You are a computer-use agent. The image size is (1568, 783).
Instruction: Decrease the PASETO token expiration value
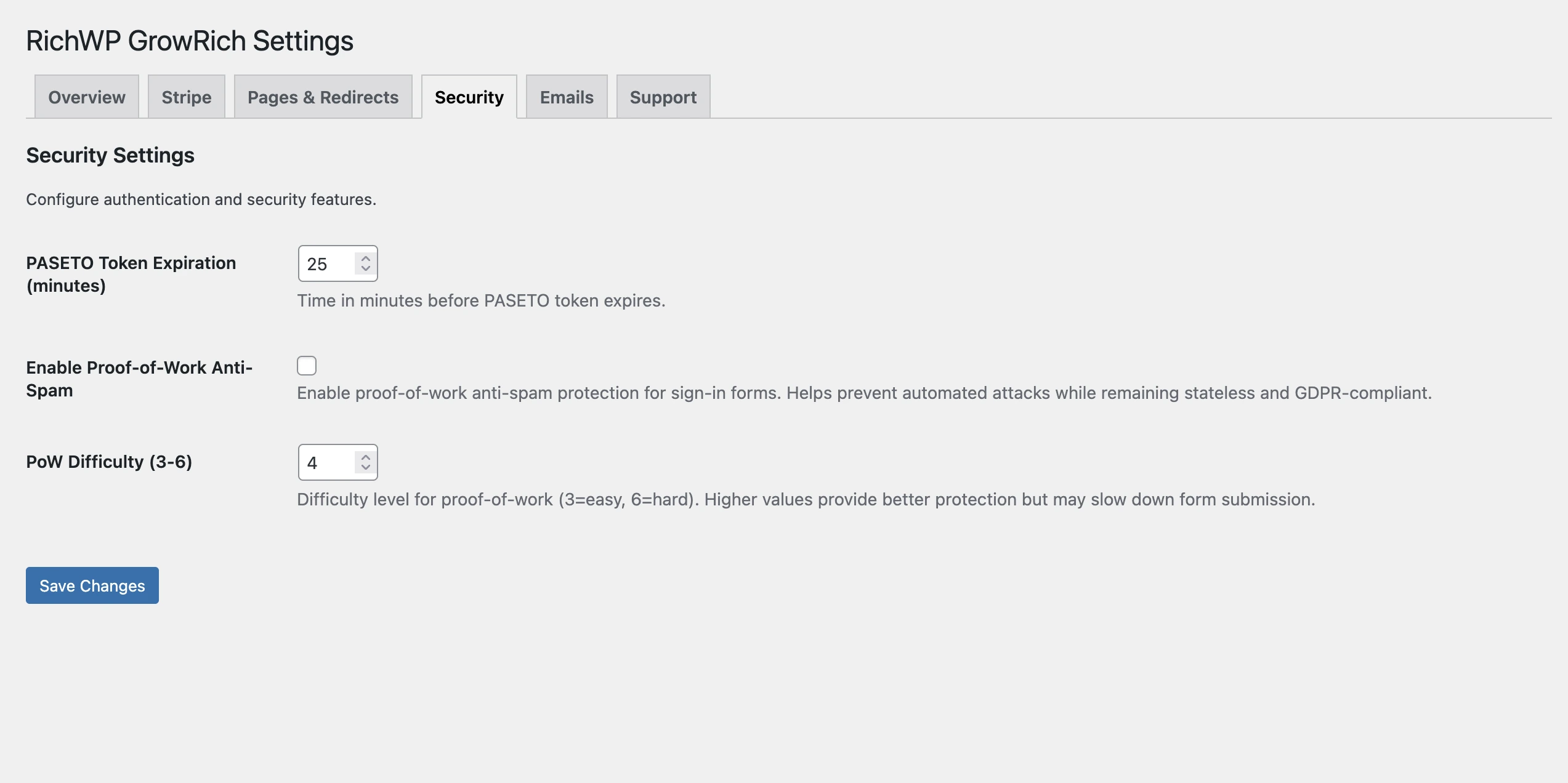click(366, 269)
